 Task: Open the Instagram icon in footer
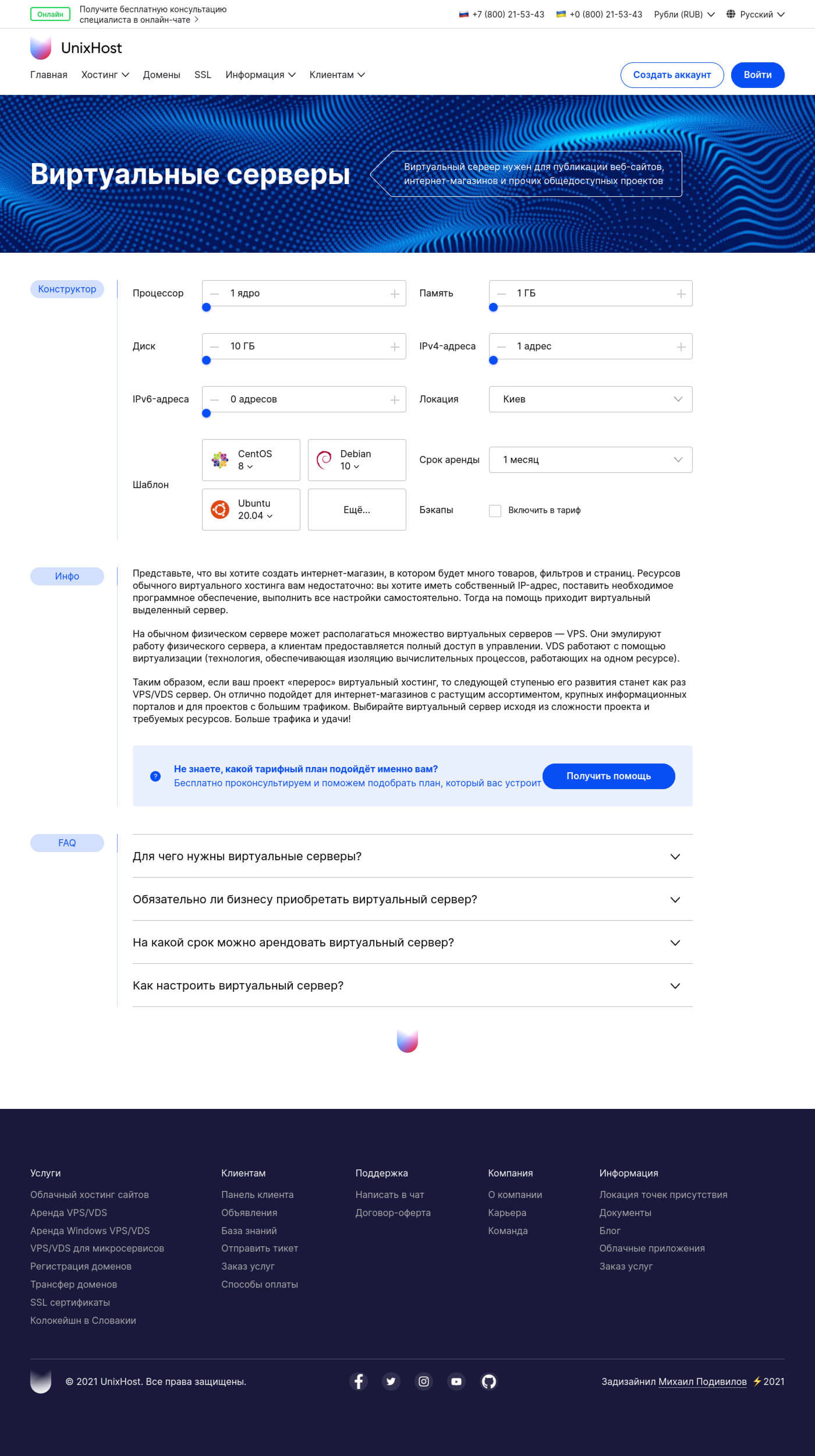pyautogui.click(x=424, y=1381)
